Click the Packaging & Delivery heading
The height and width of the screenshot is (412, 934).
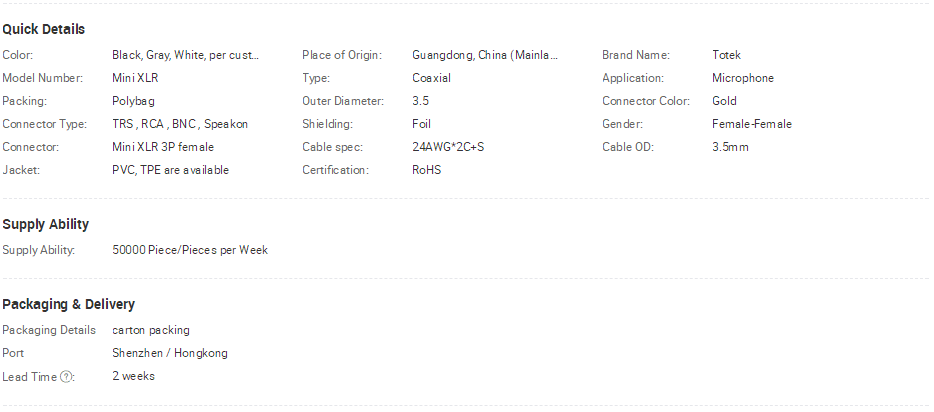click(x=69, y=304)
